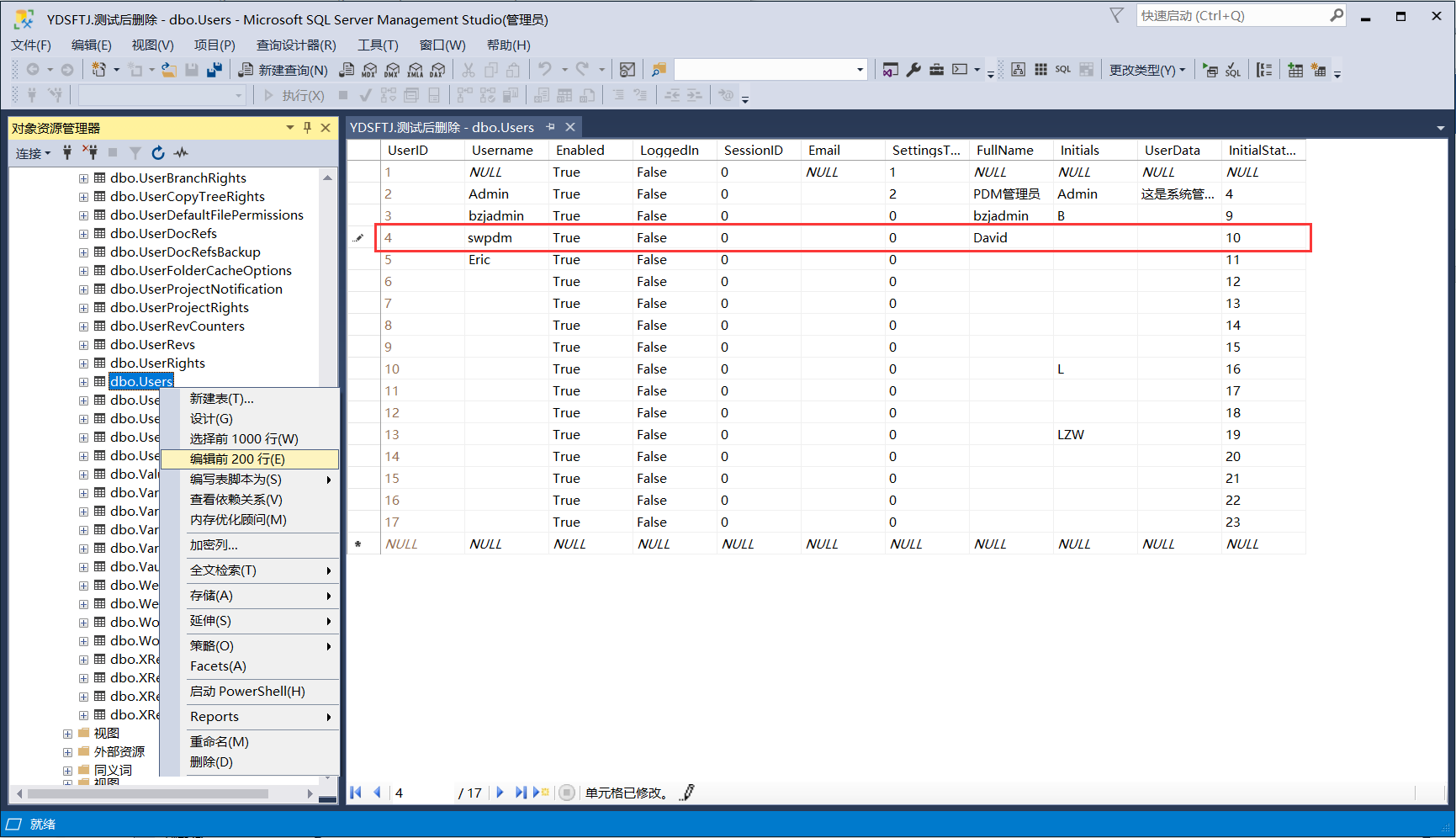Open the 连接 dropdown in Object Explorer
This screenshot has height=838, width=1456.
click(x=33, y=153)
